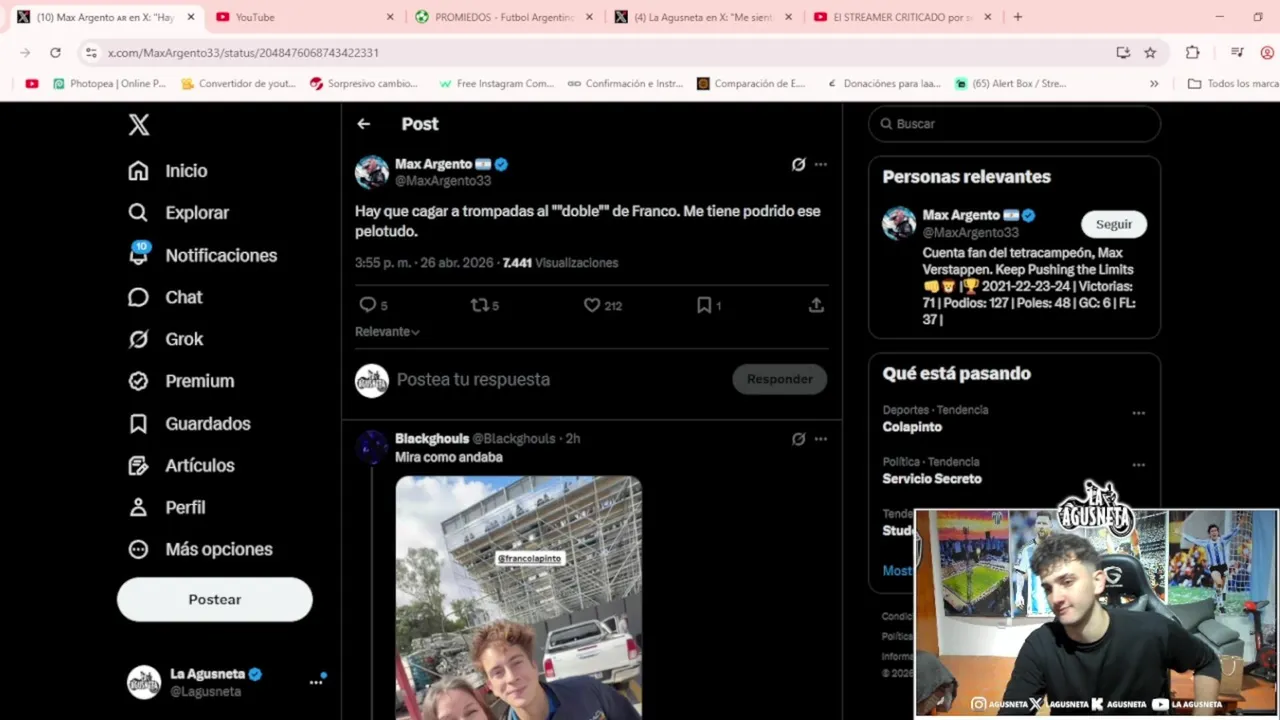Open a new browser tab

(1018, 17)
